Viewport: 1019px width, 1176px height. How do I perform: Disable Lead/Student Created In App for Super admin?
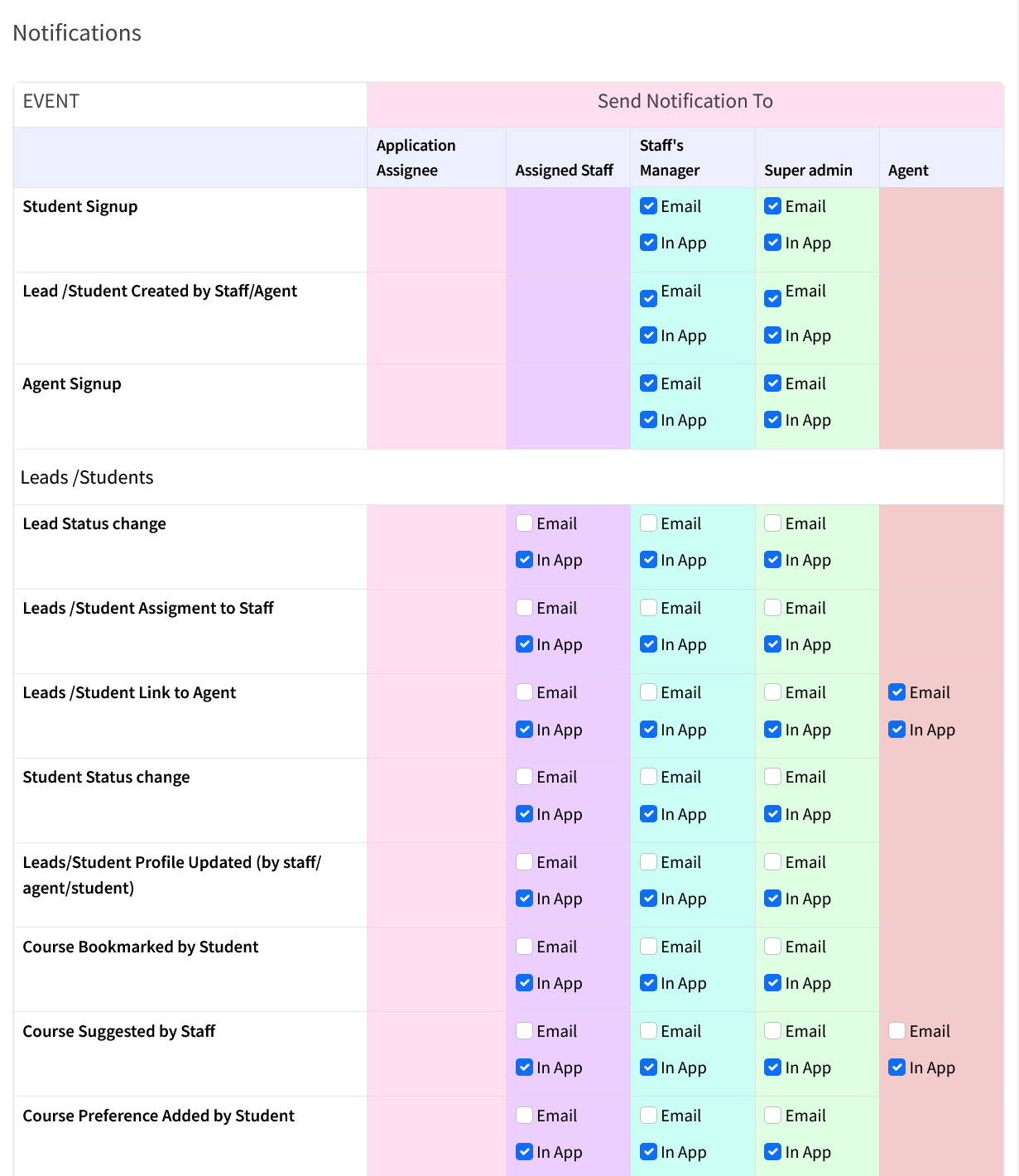(x=772, y=335)
